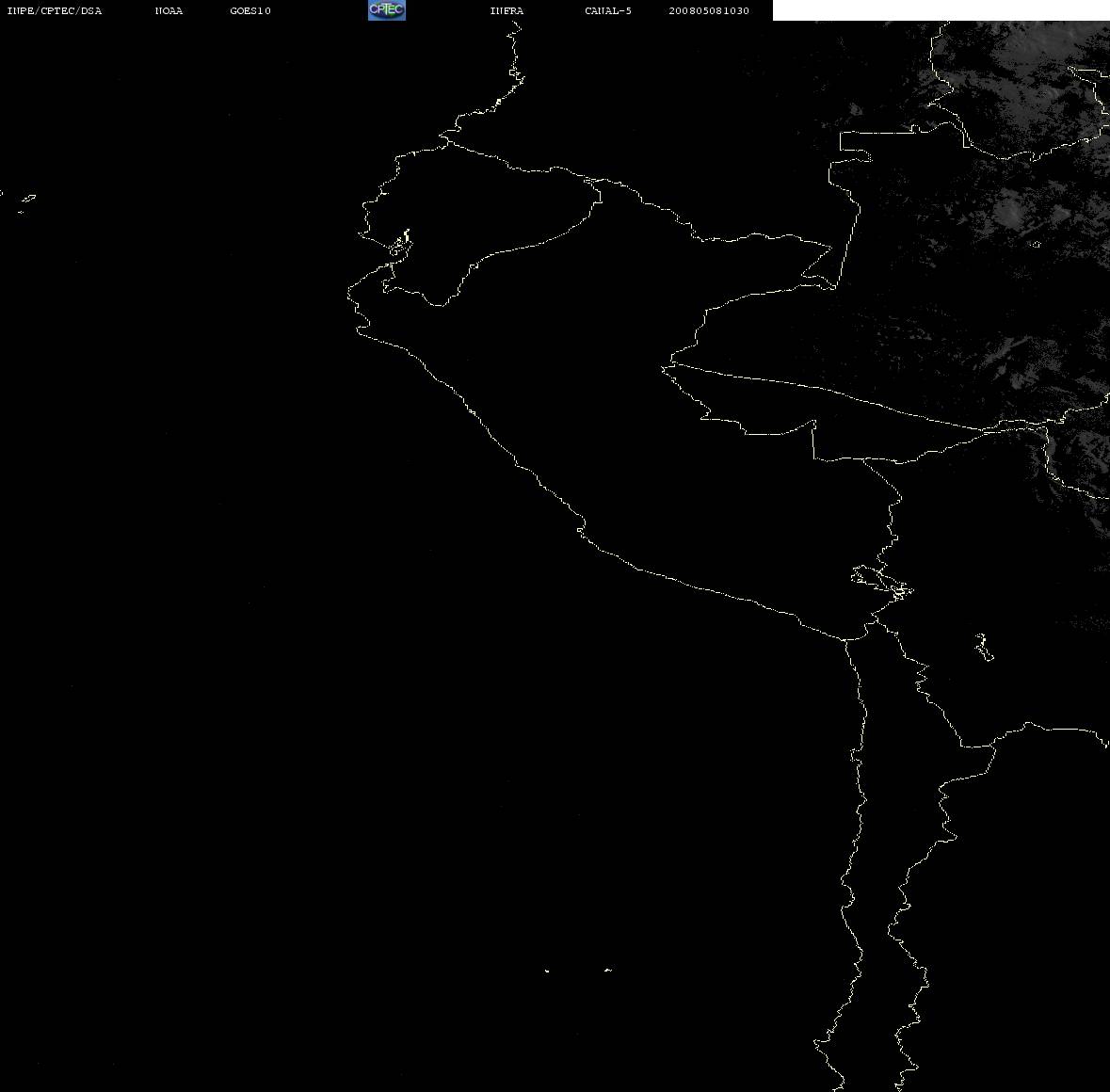1110x1092 pixels.
Task: Select the INPE/CPTEC/DSA header text
Action: tap(55, 10)
